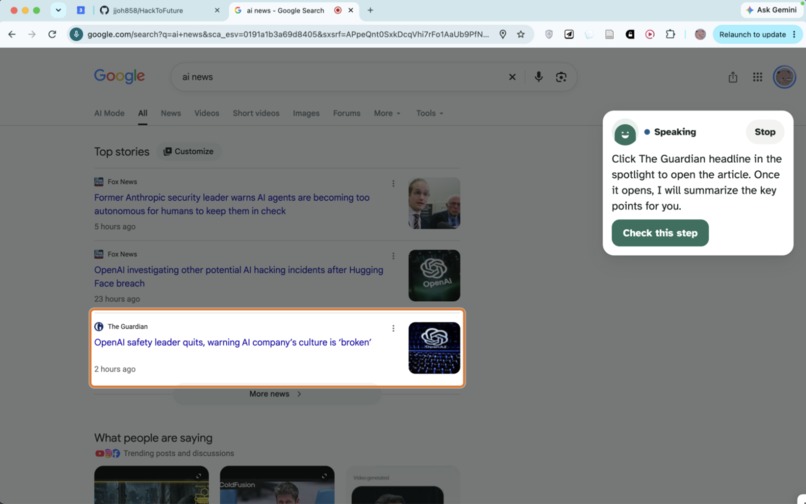This screenshot has height=504, width=806.
Task: Switch to the jjoh858/HackToFuture GitHub tab
Action: click(x=147, y=10)
